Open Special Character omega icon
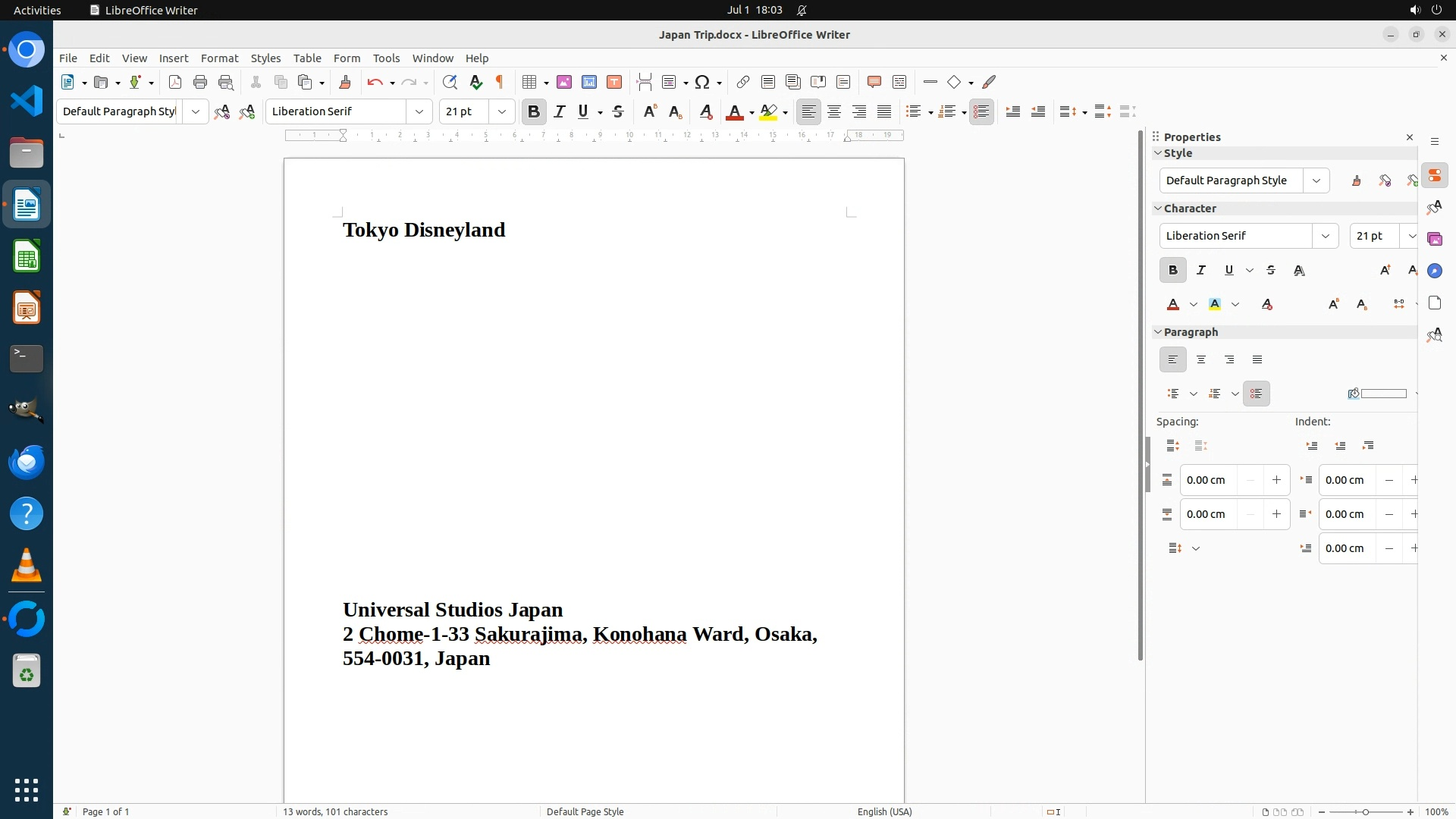Screen dimensions: 1456x819 point(702,82)
